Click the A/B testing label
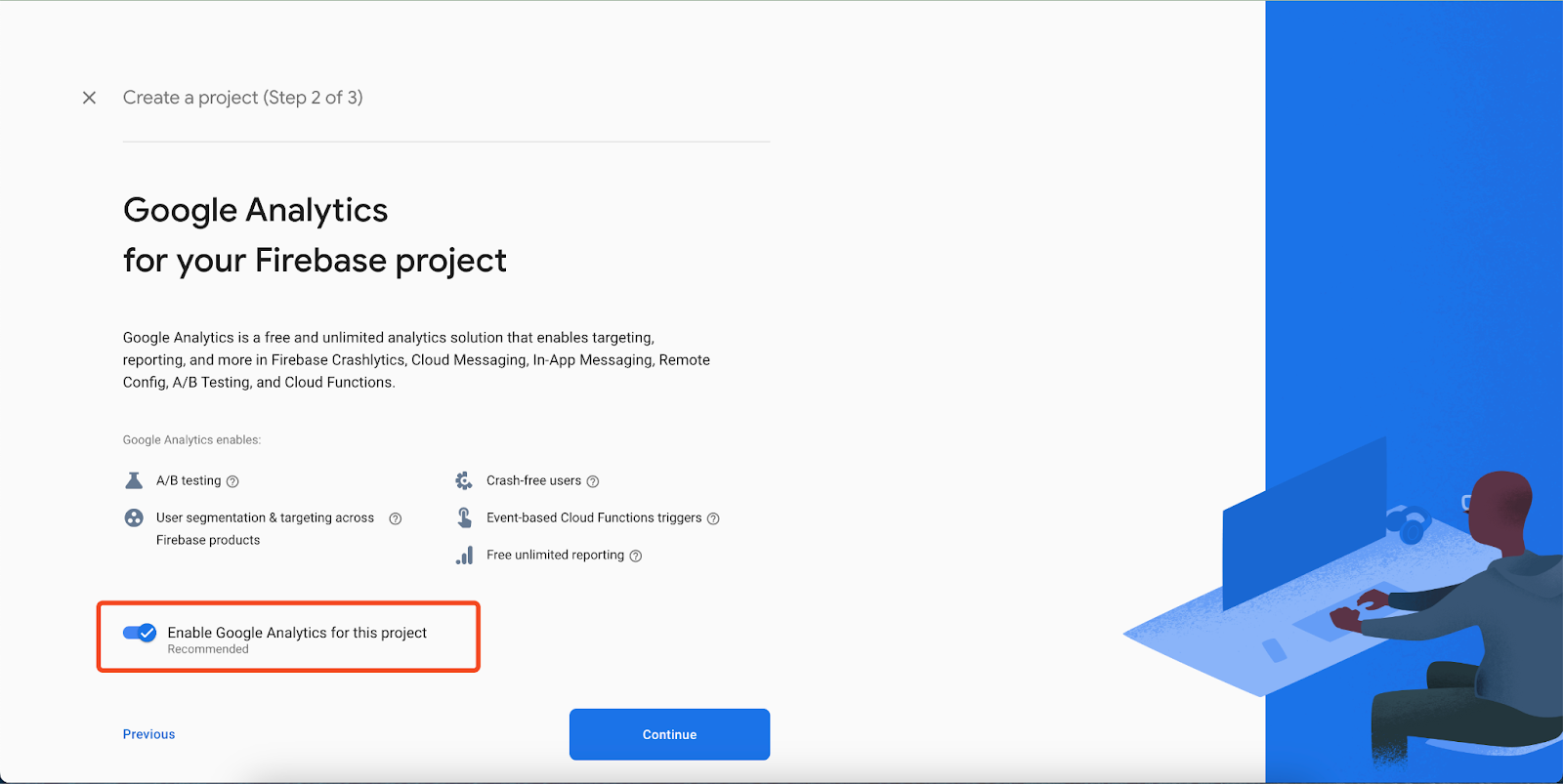The height and width of the screenshot is (784, 1563). 189,480
